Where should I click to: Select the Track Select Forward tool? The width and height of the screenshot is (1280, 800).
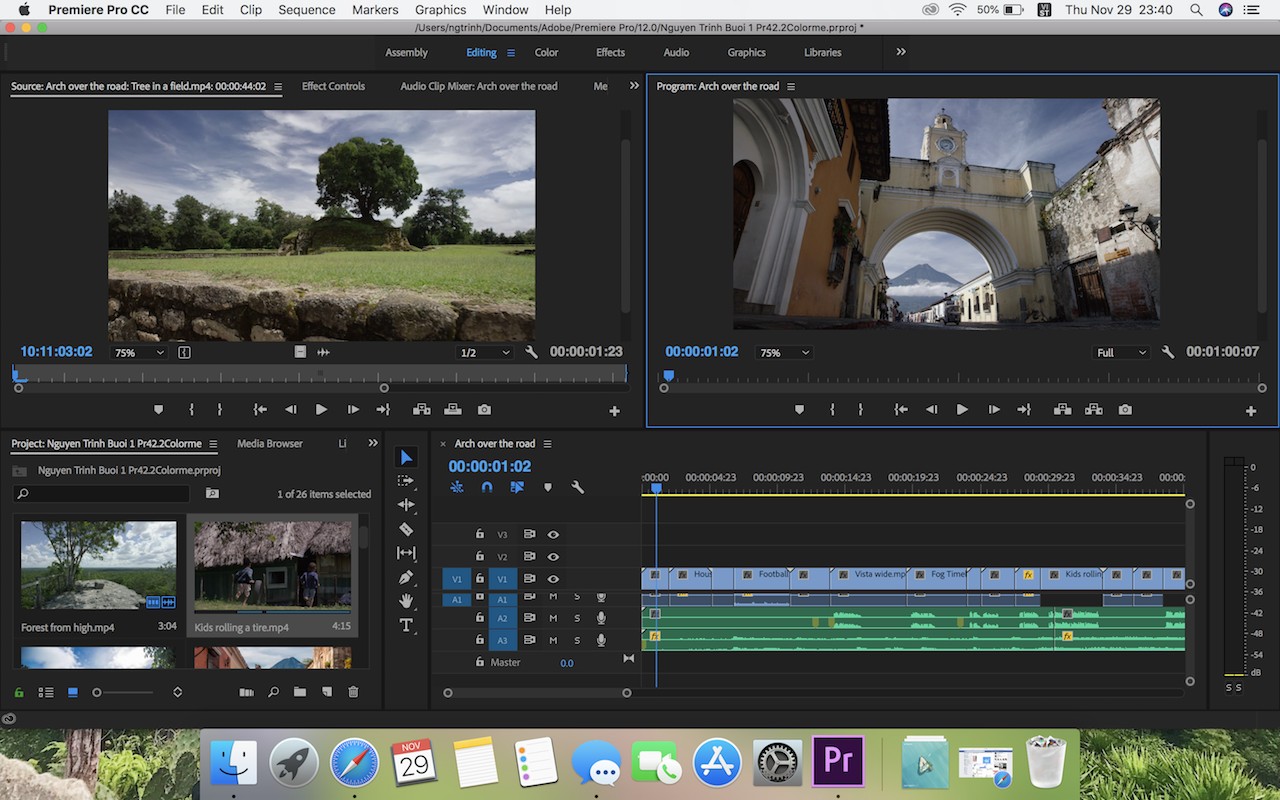405,481
